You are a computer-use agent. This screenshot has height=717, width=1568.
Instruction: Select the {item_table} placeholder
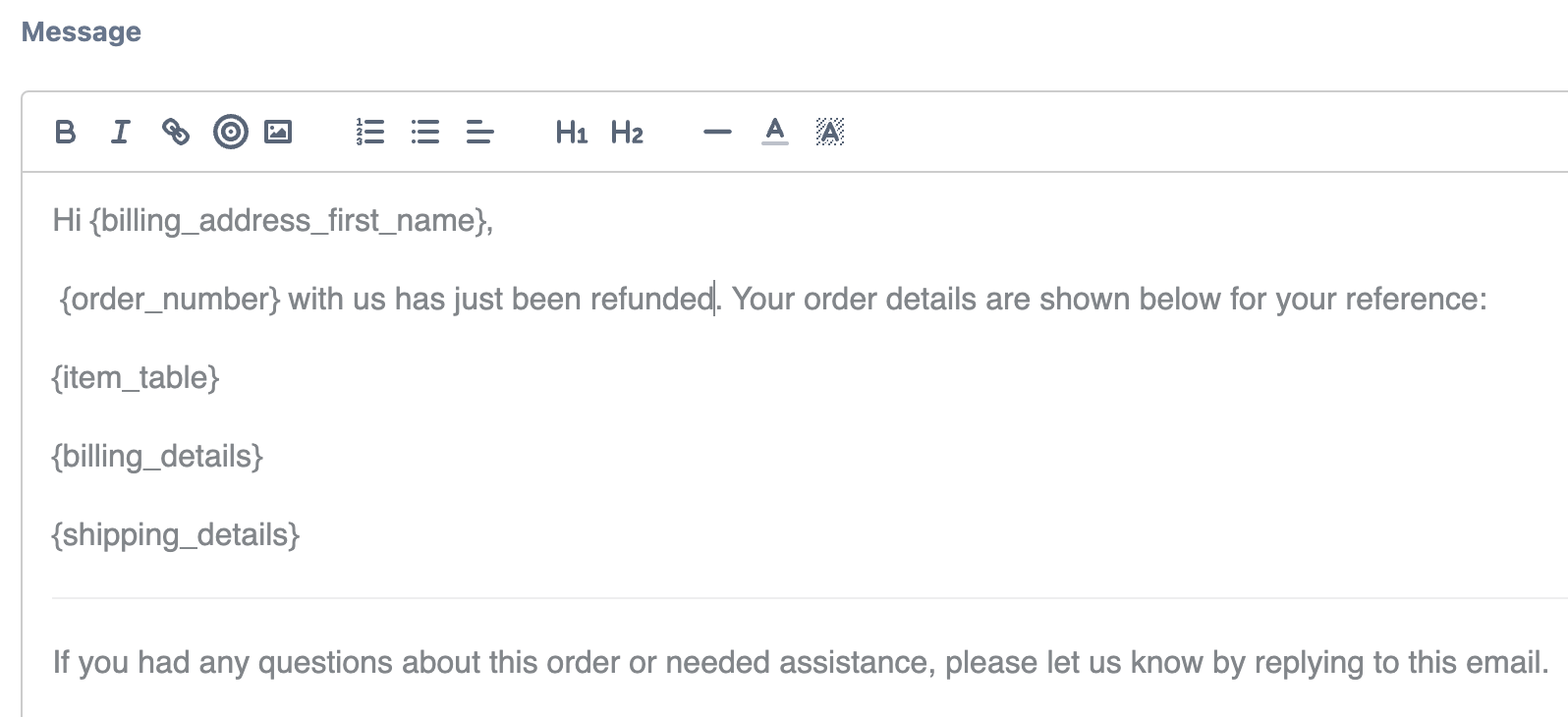[x=134, y=377]
